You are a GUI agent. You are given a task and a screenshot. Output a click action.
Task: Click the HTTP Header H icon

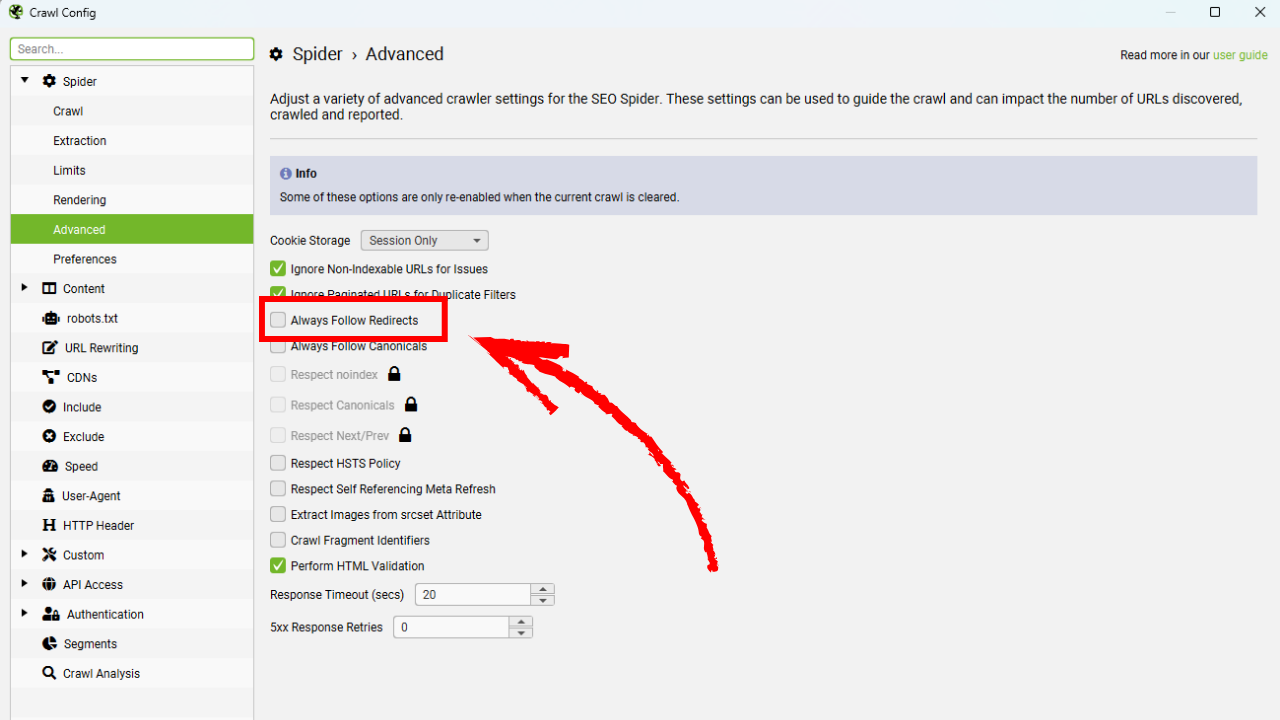[x=49, y=525]
